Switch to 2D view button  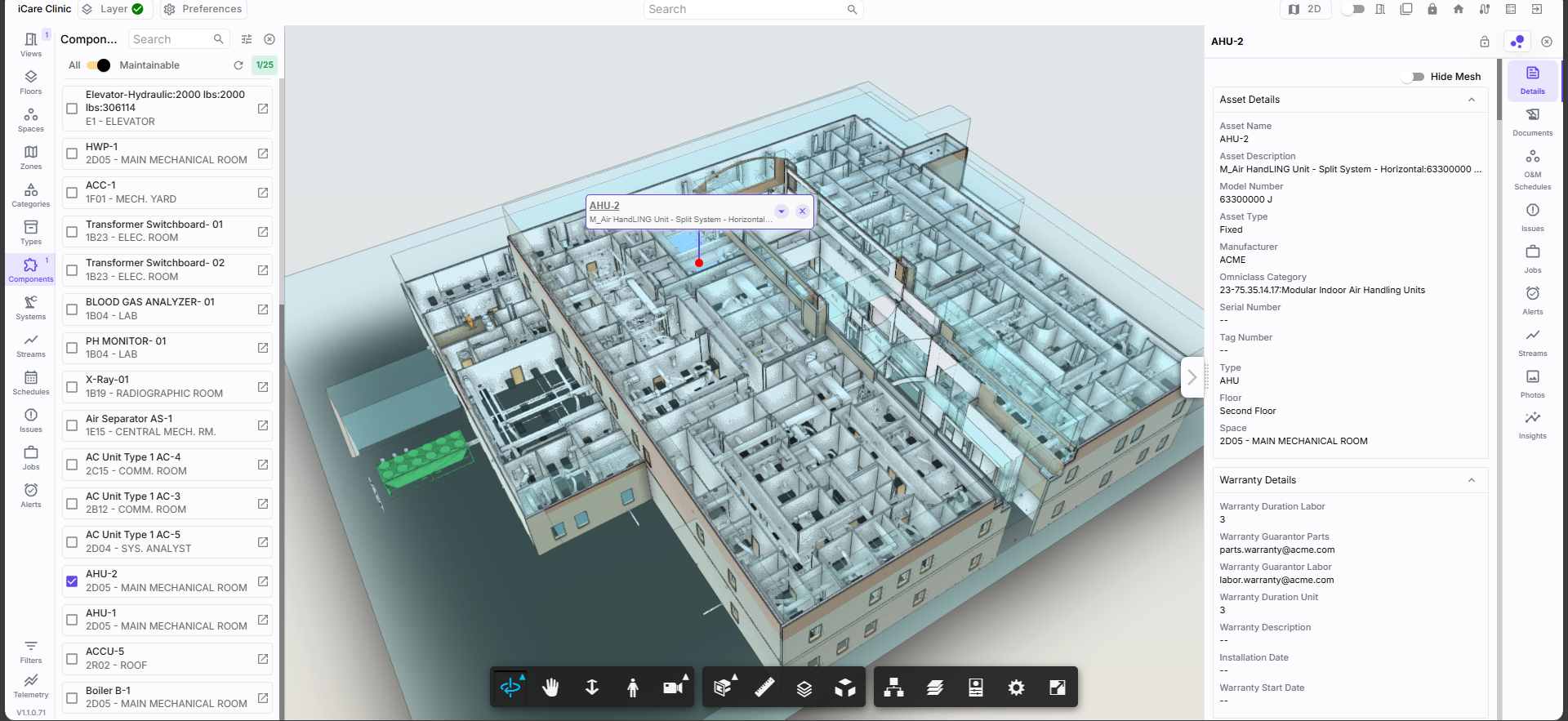1305,9
